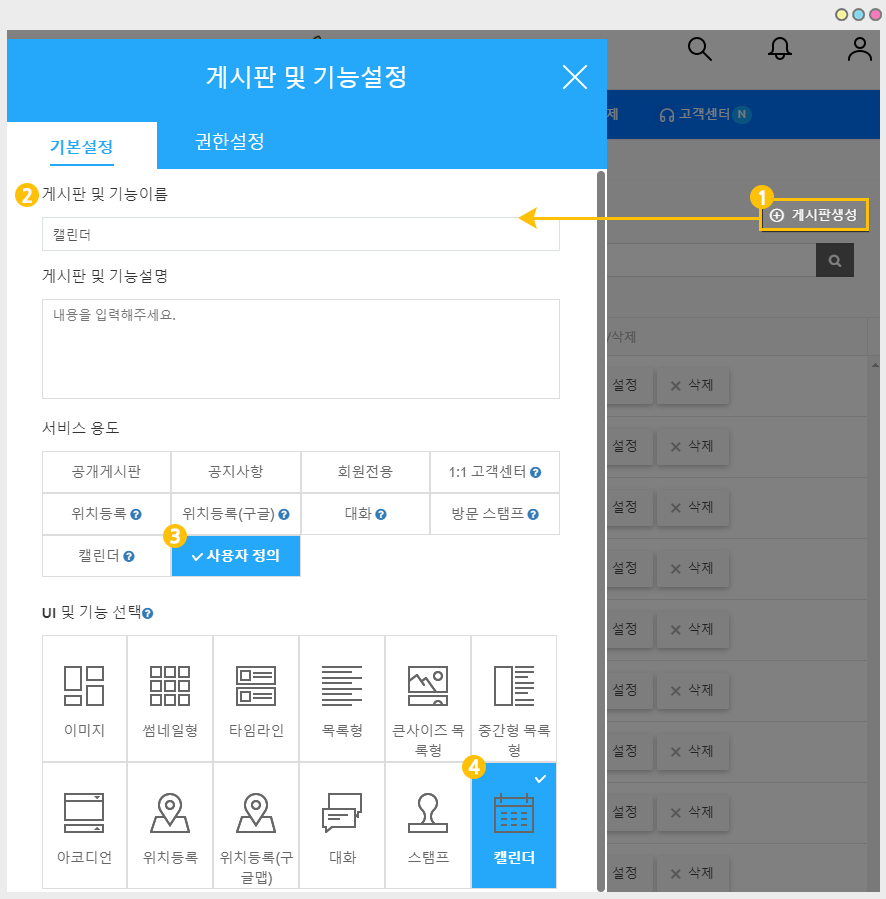Viewport: 886px width, 899px height.
Task: Pick the 대화 chat bubble icon
Action: tap(342, 814)
